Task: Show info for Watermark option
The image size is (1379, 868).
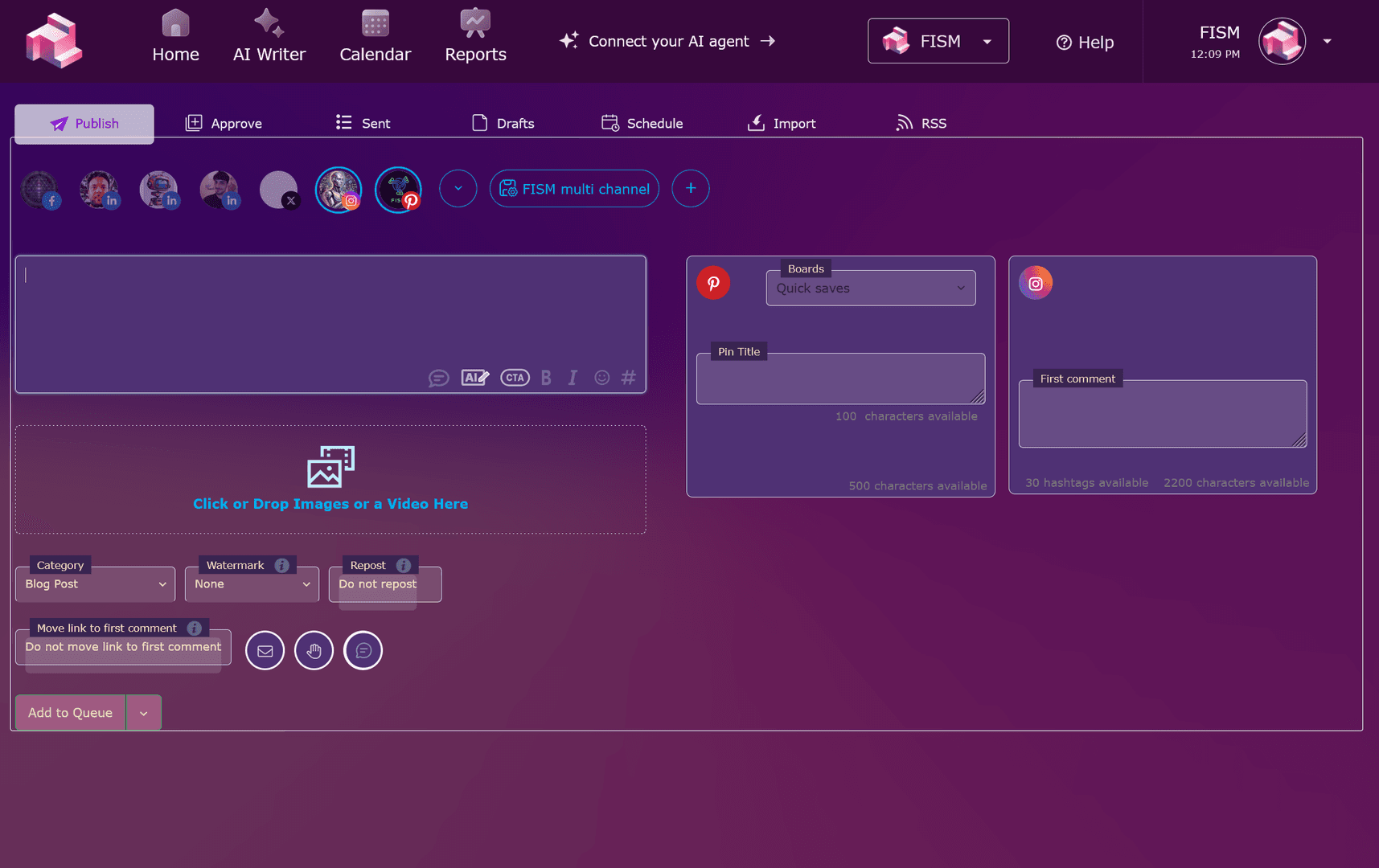Action: 281,565
